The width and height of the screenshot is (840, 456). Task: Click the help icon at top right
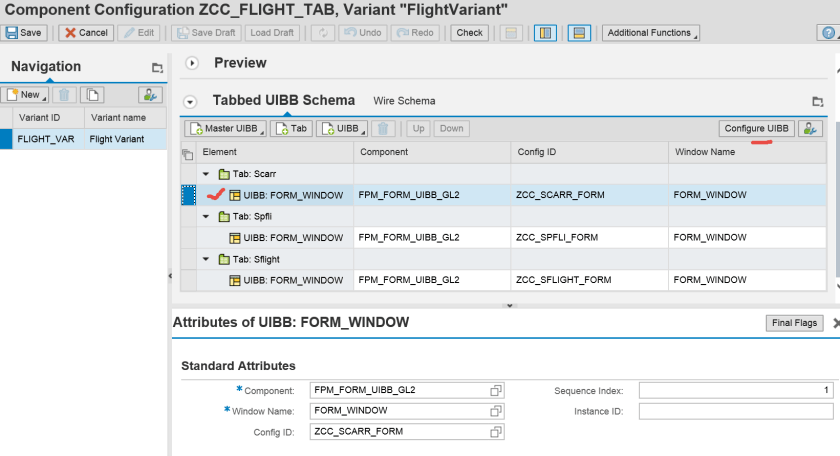point(828,33)
